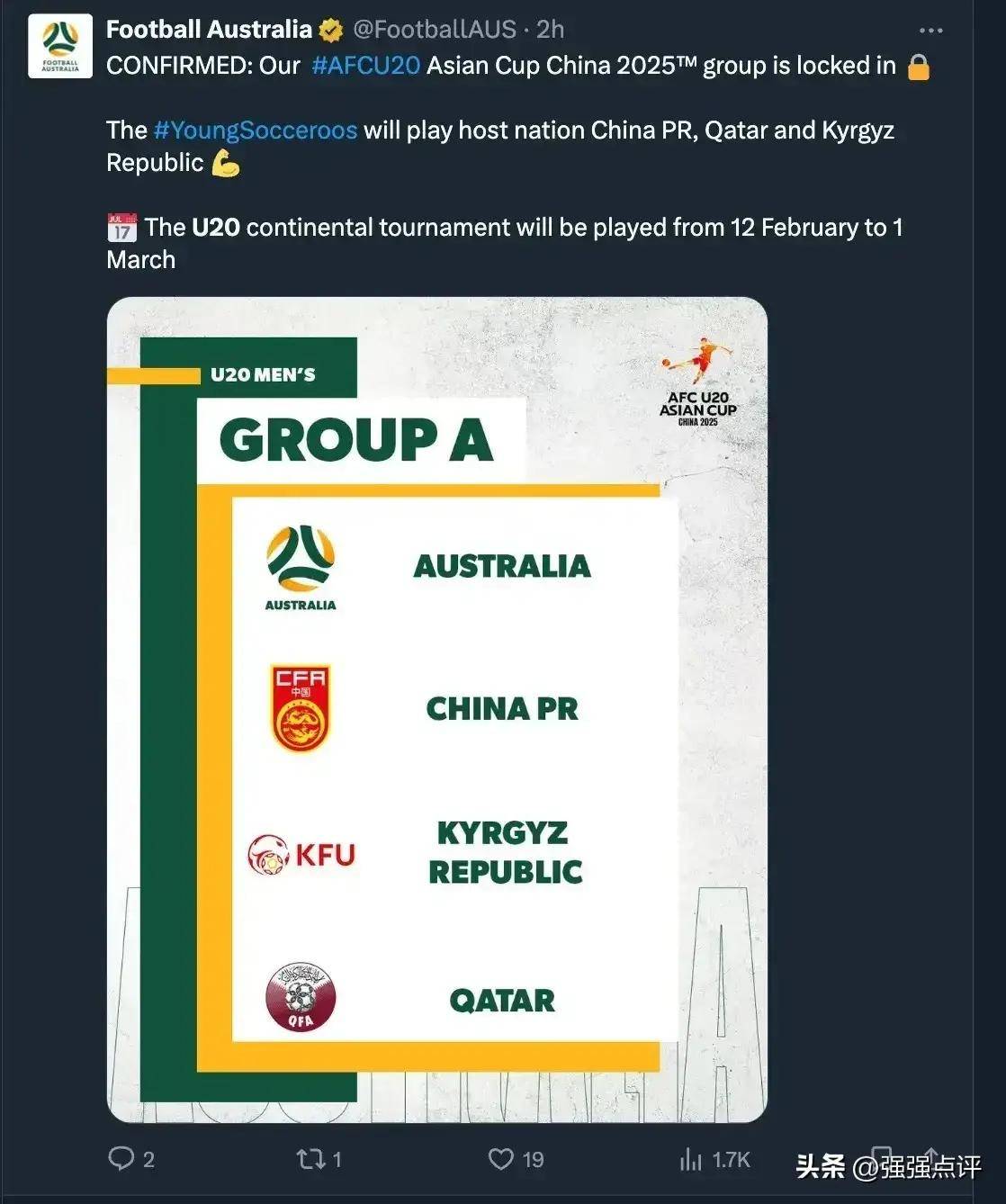Open the Group A image attachment

point(437,709)
